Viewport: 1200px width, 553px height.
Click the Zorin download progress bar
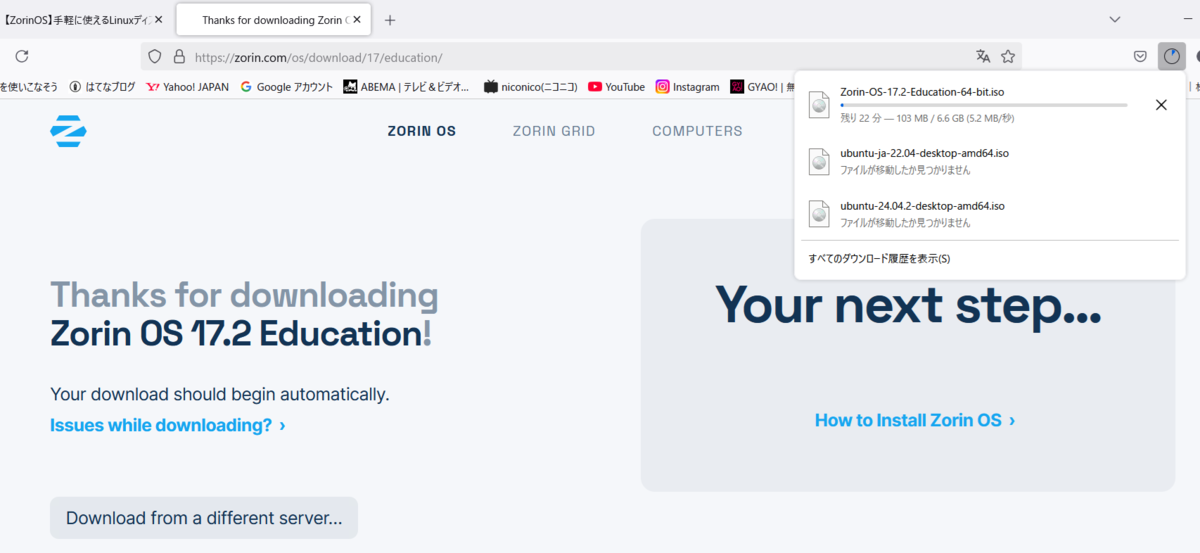pos(984,105)
